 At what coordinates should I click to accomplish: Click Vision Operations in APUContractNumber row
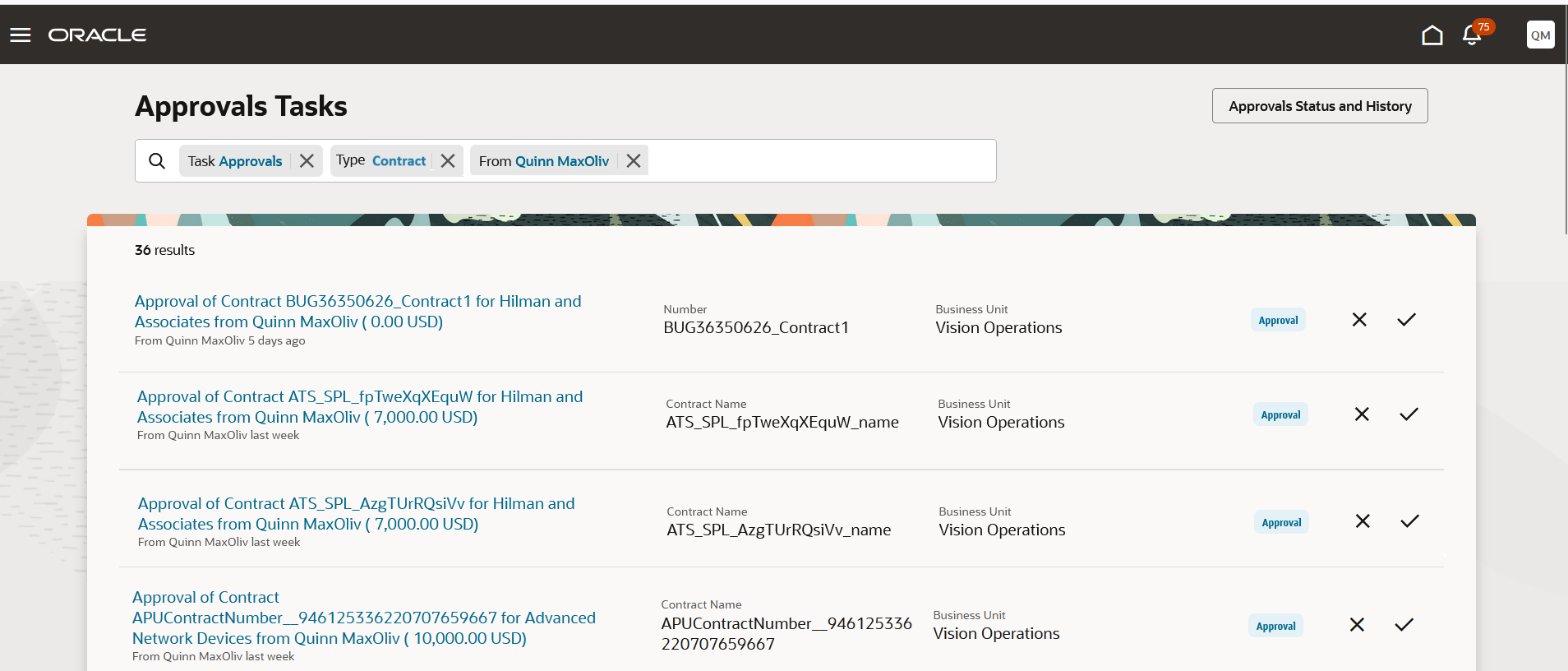click(x=996, y=633)
